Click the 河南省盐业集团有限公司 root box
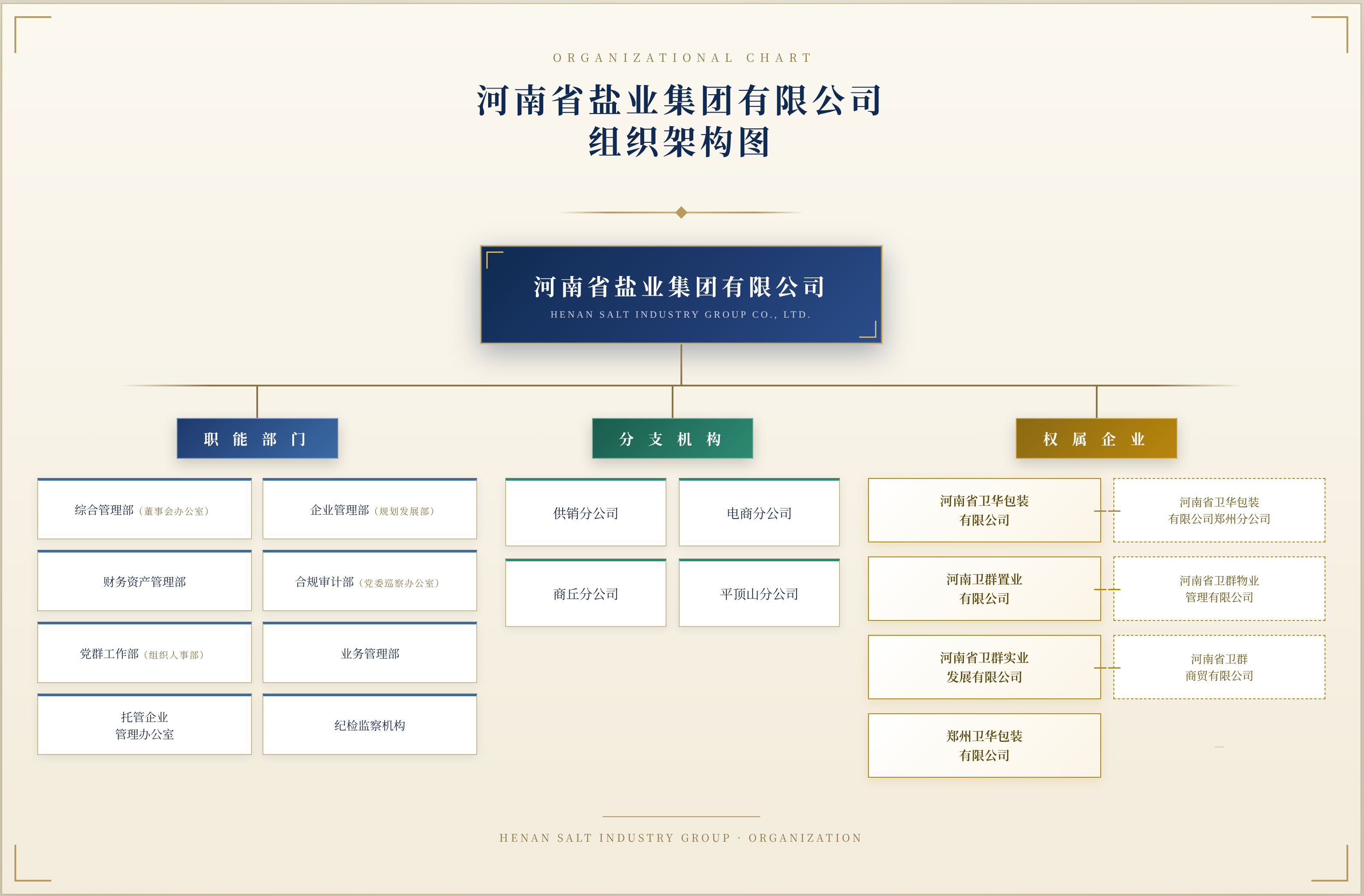The image size is (1364, 896). [x=681, y=295]
